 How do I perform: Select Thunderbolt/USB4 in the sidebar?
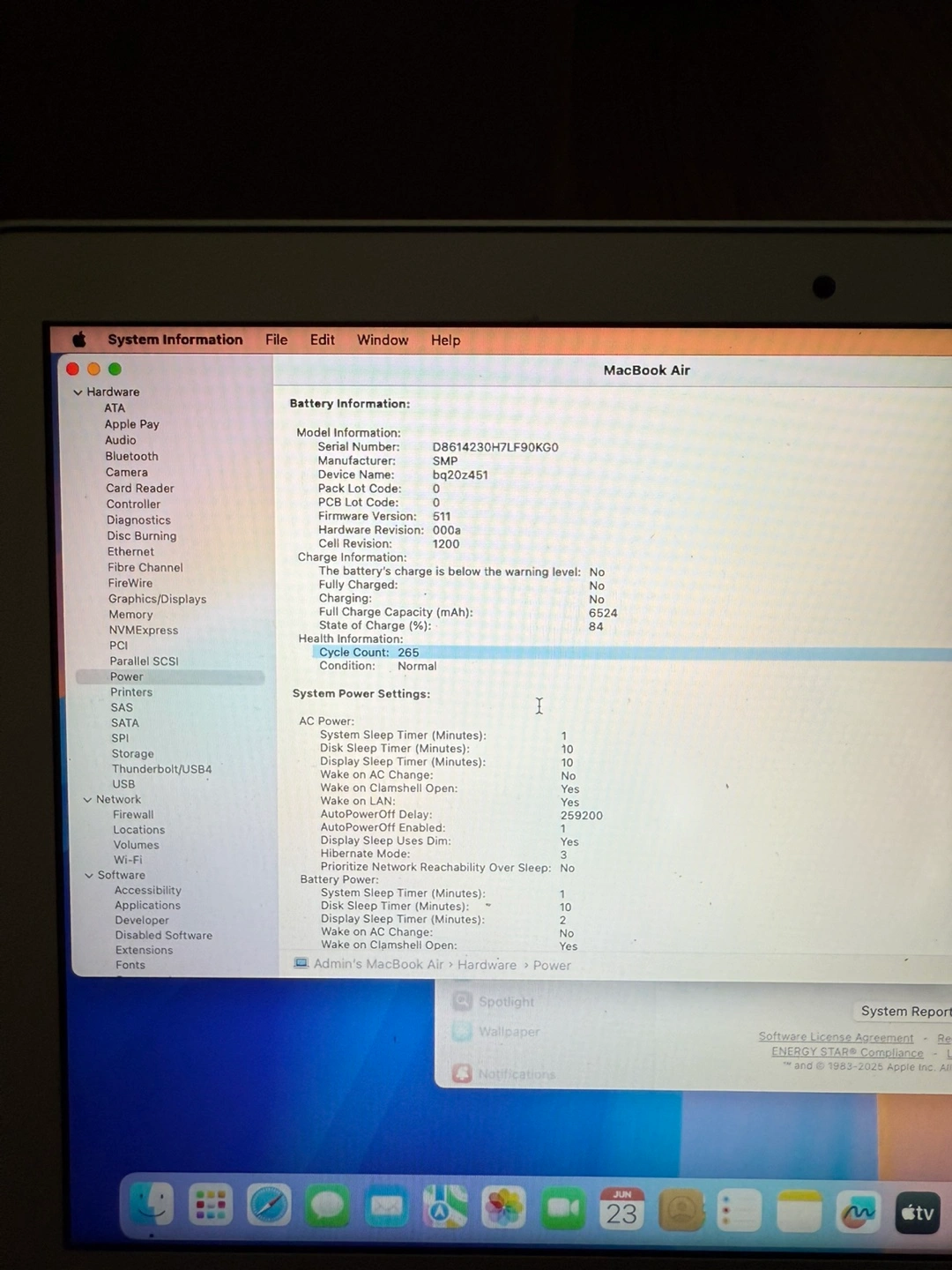tap(162, 769)
